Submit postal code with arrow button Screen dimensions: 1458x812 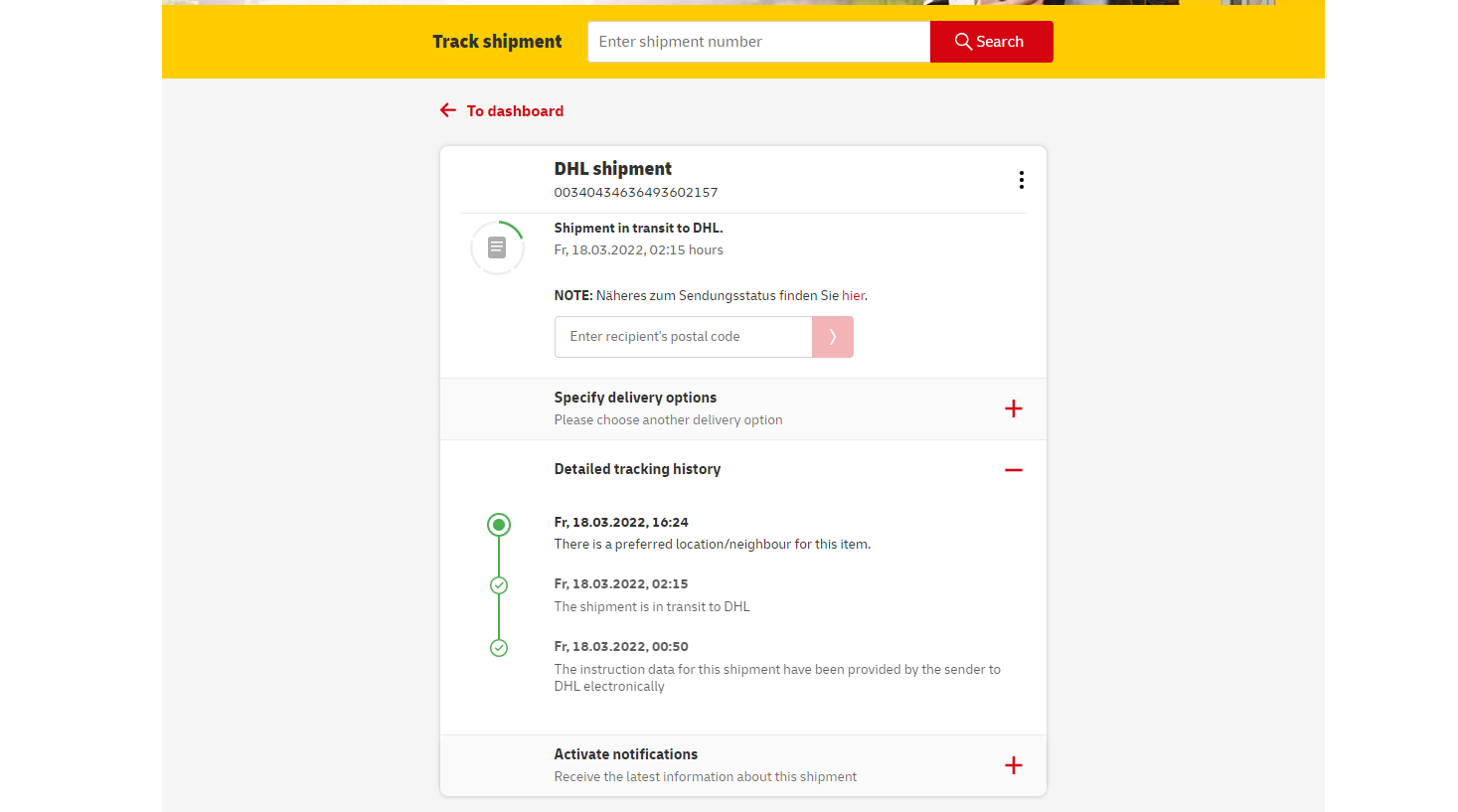pos(832,337)
